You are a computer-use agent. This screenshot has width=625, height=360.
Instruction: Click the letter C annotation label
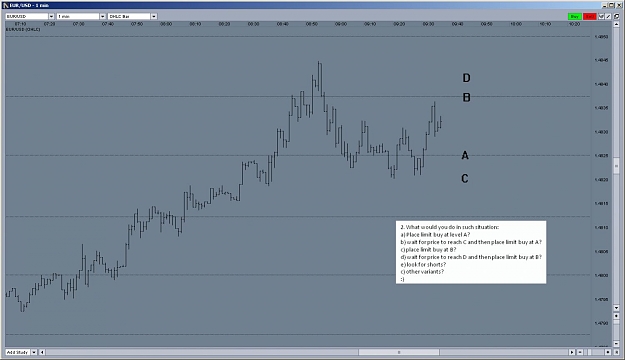coord(465,179)
